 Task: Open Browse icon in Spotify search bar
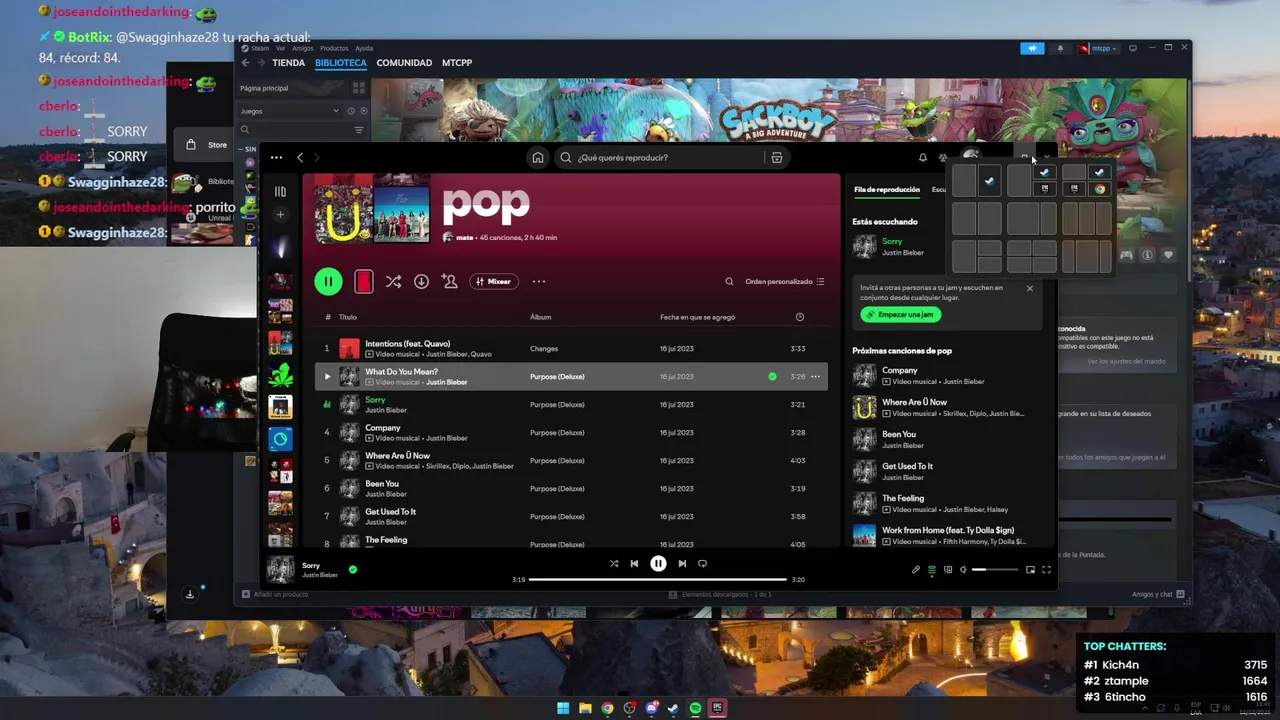pyautogui.click(x=777, y=157)
